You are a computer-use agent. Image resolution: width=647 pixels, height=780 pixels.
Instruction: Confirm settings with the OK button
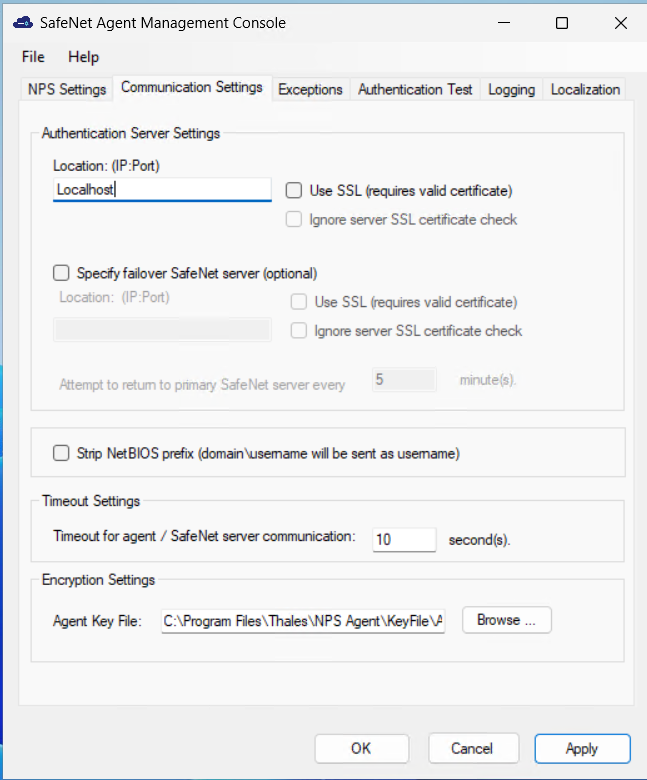[362, 749]
